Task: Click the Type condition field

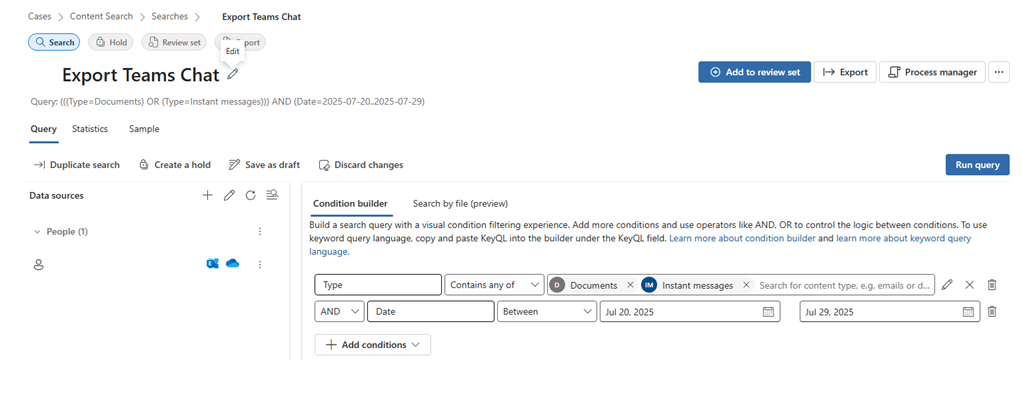Action: click(378, 285)
